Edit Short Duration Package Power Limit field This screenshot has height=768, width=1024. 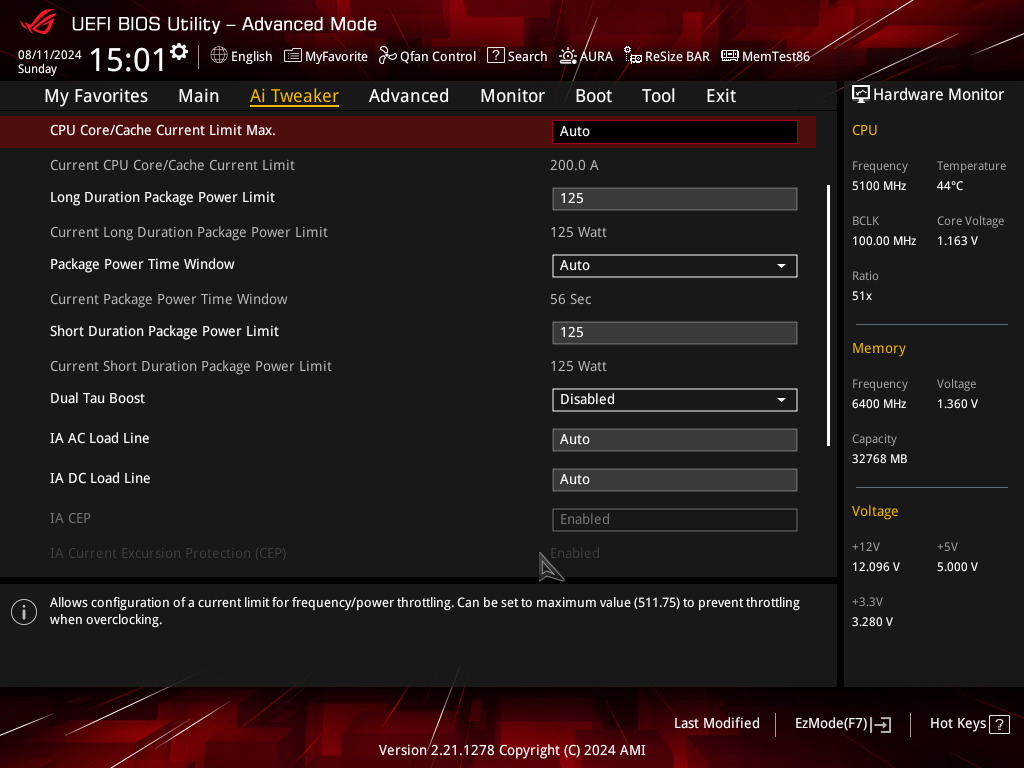675,332
